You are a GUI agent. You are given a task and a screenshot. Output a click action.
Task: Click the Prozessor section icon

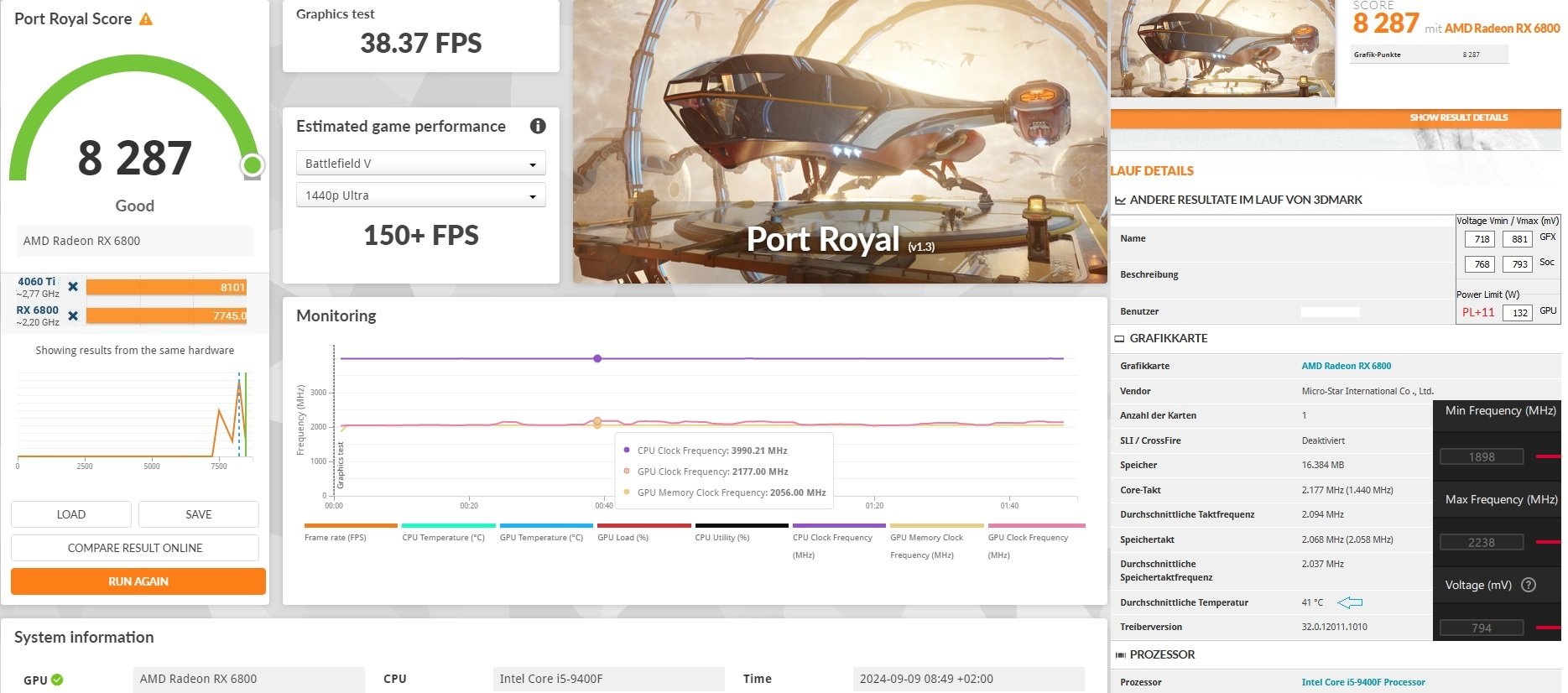1120,654
